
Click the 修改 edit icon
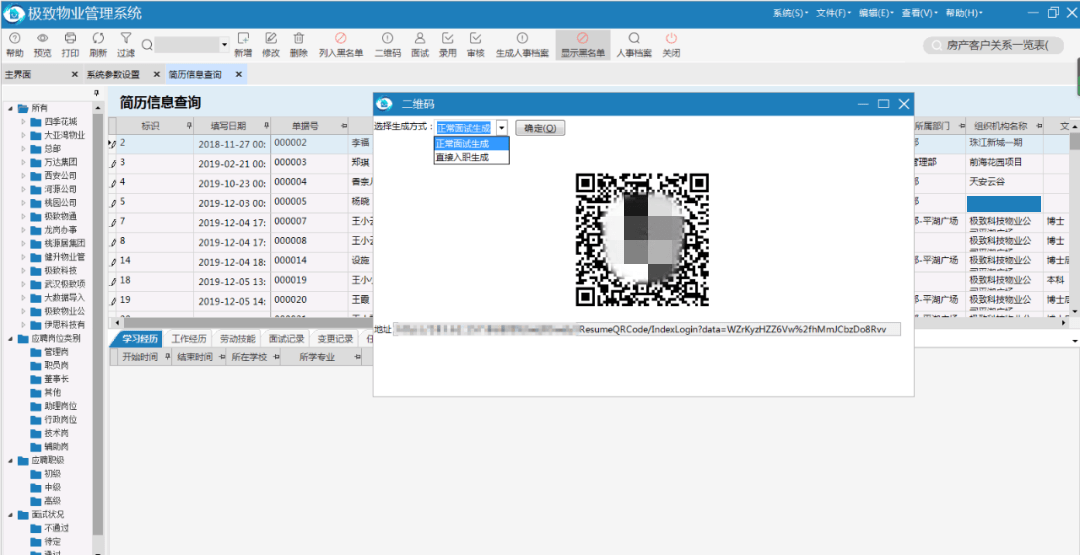click(x=271, y=39)
